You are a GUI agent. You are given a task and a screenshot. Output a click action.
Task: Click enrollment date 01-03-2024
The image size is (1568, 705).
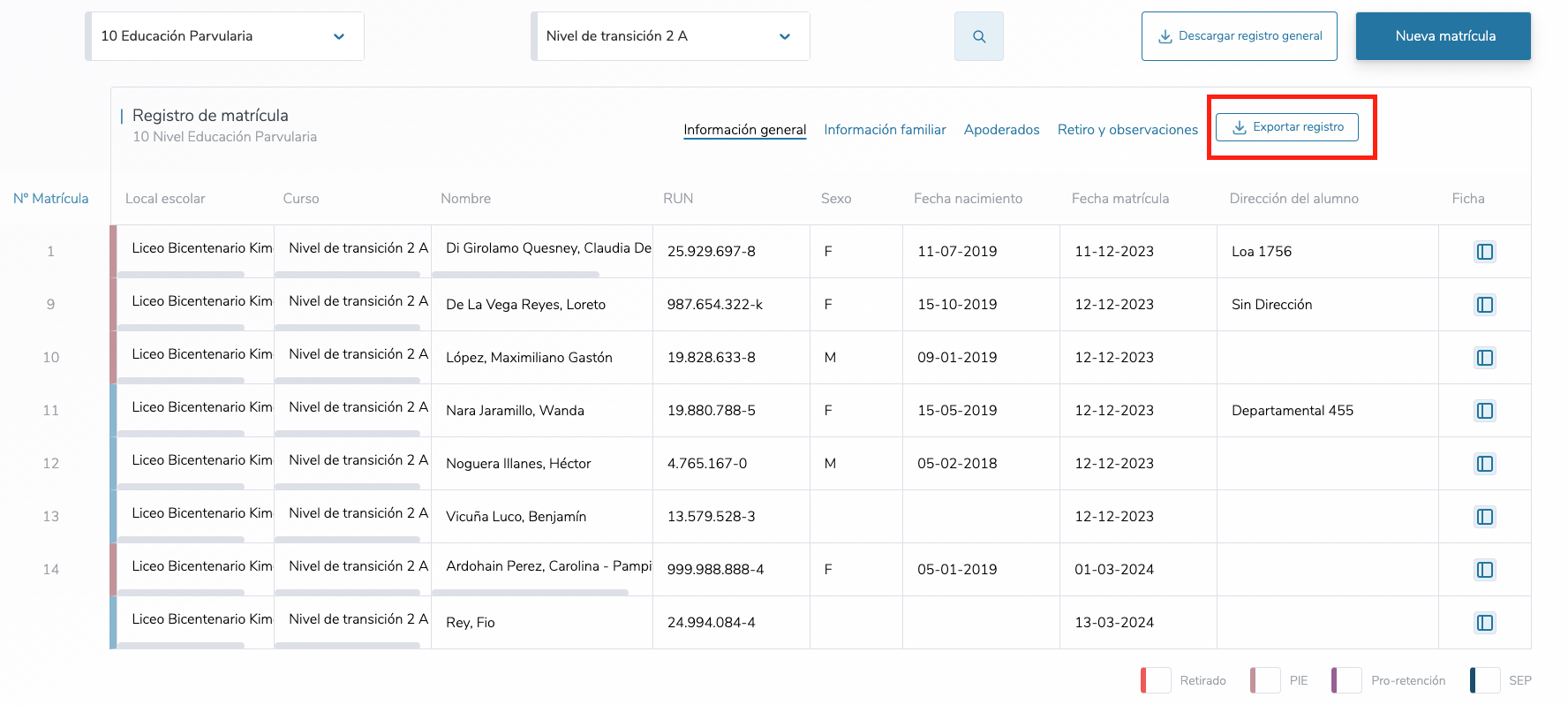click(x=1138, y=570)
